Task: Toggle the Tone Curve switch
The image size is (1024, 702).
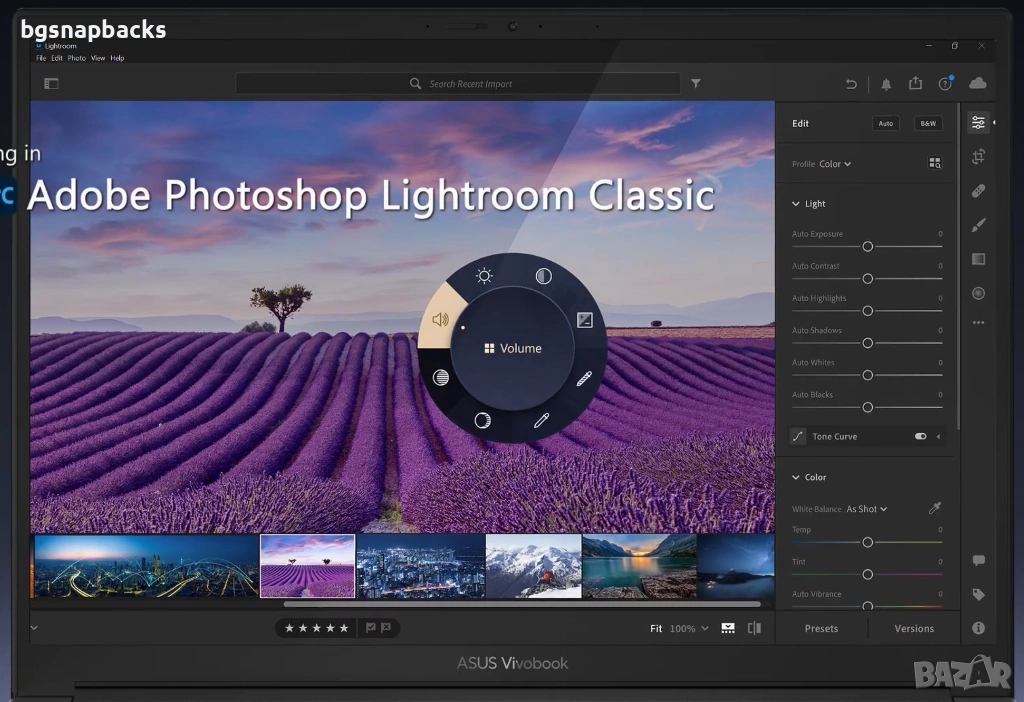Action: pyautogui.click(x=920, y=437)
